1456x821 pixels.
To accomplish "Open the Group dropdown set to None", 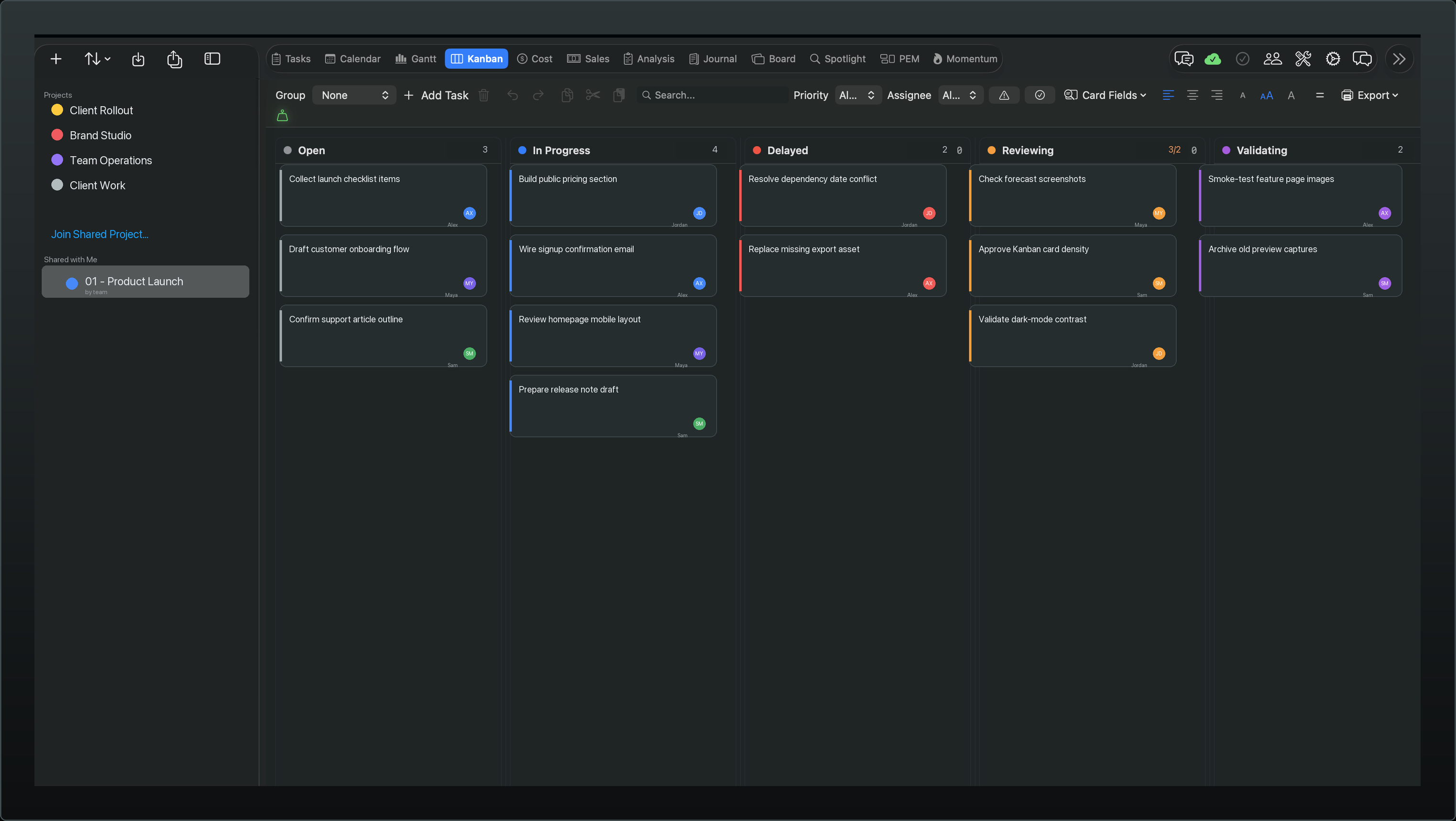I will [354, 96].
